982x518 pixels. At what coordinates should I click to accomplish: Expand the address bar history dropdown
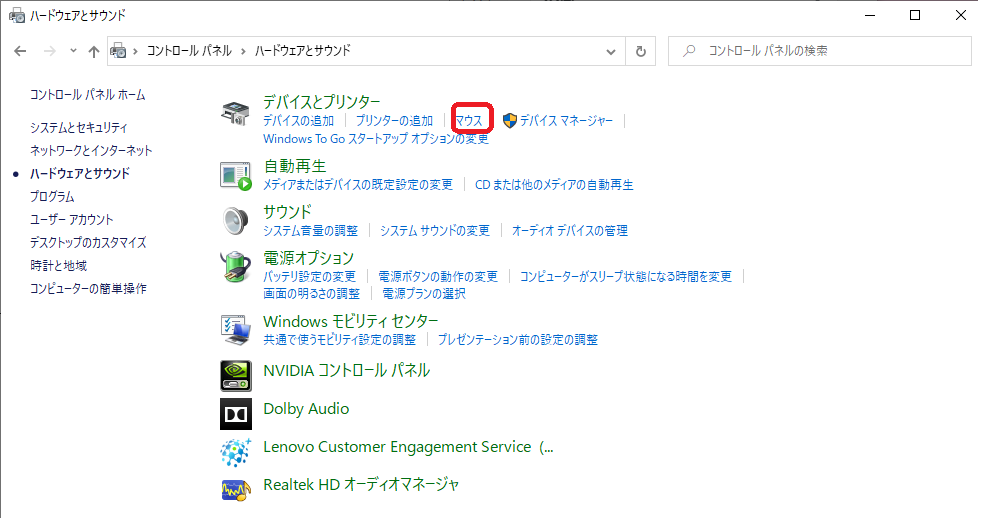point(612,51)
